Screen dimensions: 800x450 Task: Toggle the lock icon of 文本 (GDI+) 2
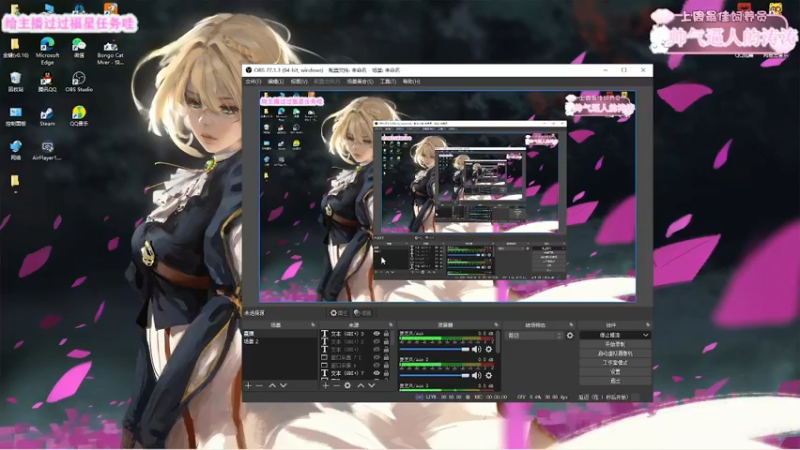point(386,341)
